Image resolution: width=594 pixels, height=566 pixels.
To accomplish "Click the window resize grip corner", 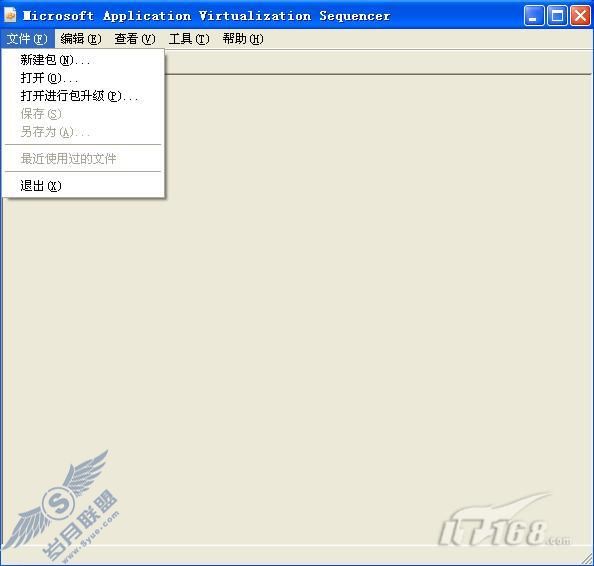I will point(587,558).
